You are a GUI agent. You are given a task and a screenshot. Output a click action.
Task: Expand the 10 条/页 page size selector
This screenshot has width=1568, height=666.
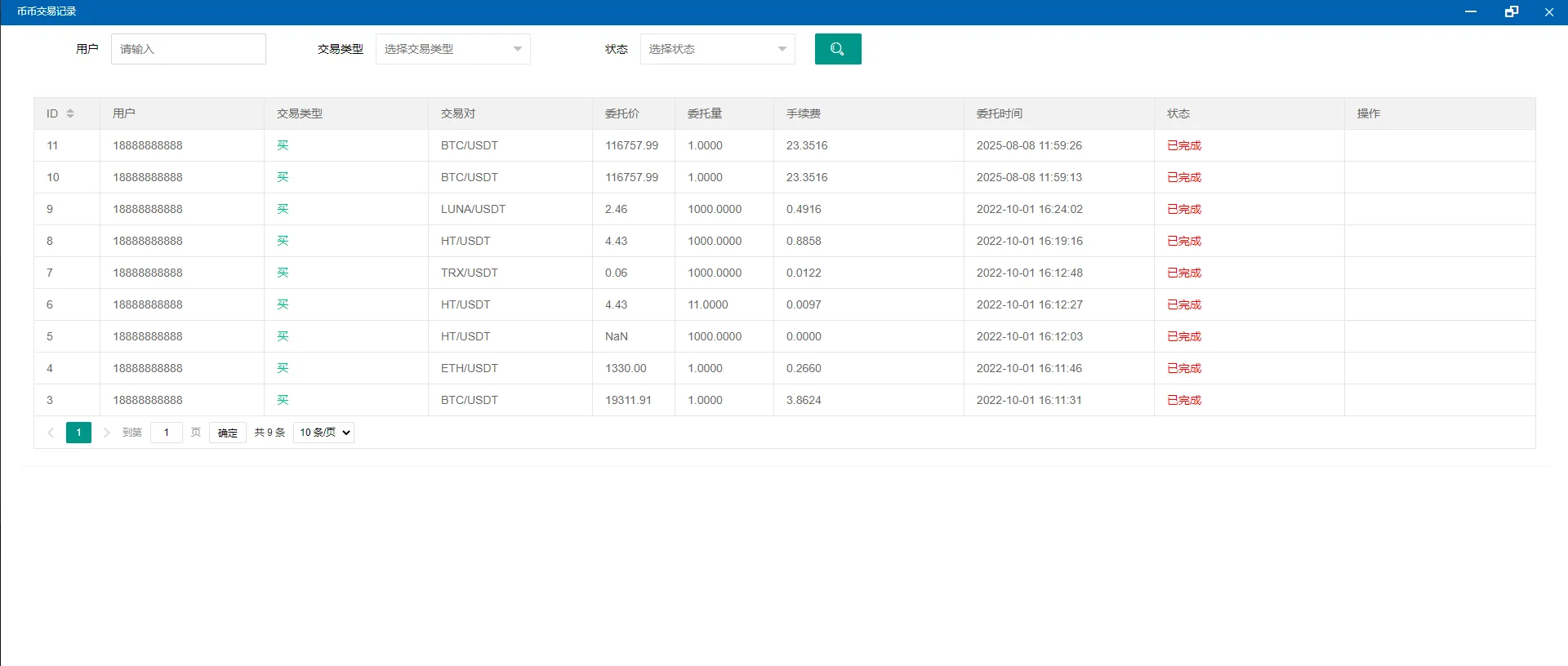click(323, 433)
